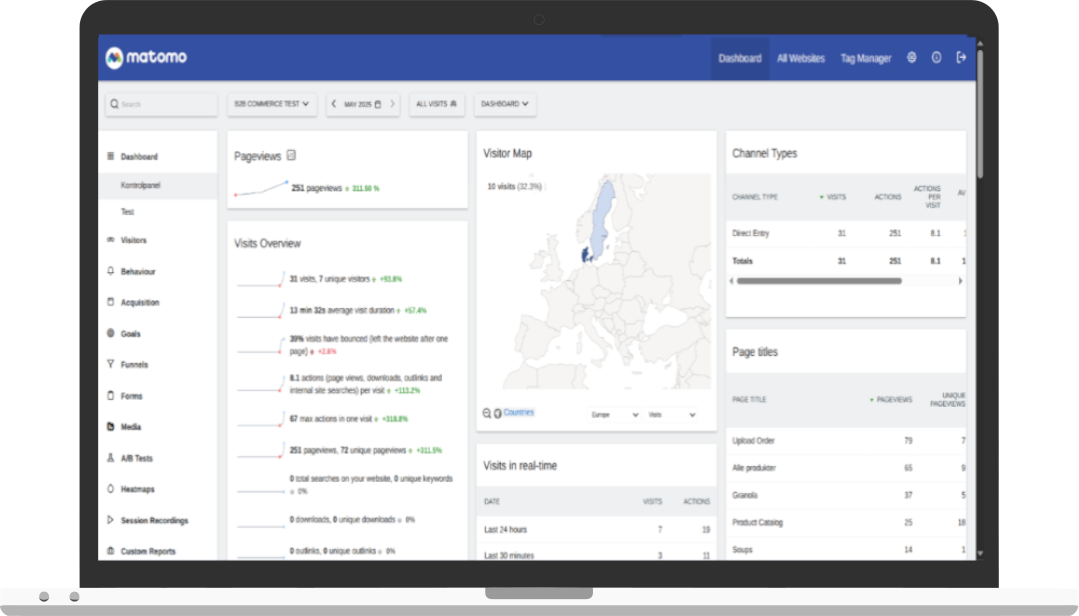Go to next month with the right arrow
The height and width of the screenshot is (616, 1079).
point(393,104)
